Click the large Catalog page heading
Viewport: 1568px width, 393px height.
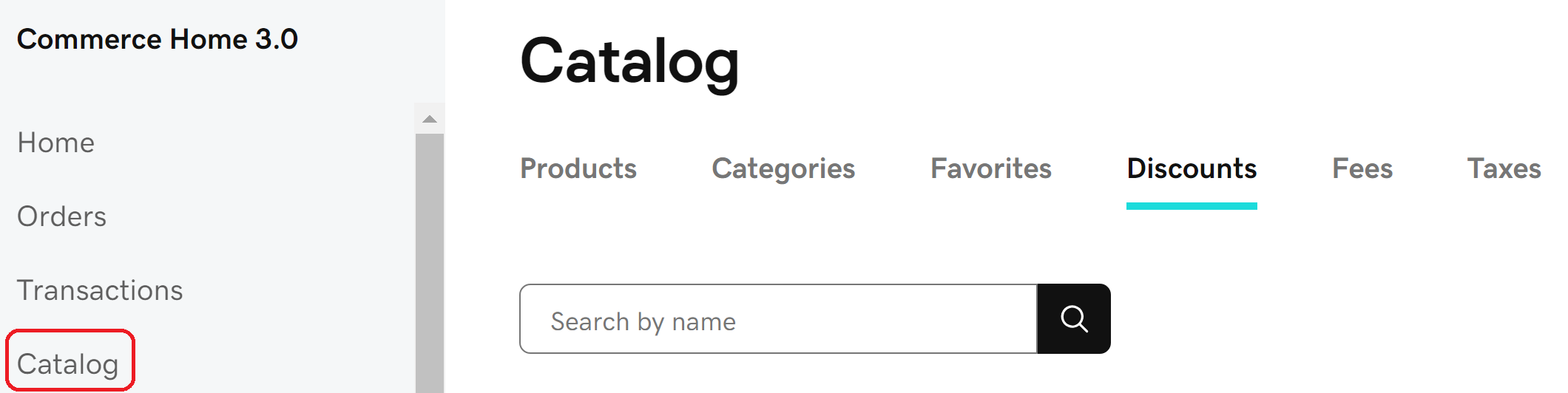click(x=629, y=61)
